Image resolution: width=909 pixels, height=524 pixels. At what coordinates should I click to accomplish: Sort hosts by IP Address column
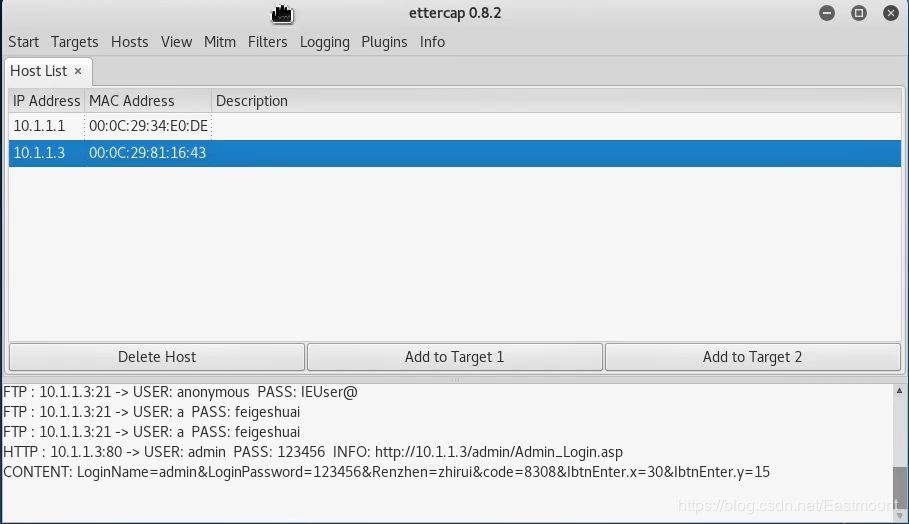pyautogui.click(x=47, y=101)
